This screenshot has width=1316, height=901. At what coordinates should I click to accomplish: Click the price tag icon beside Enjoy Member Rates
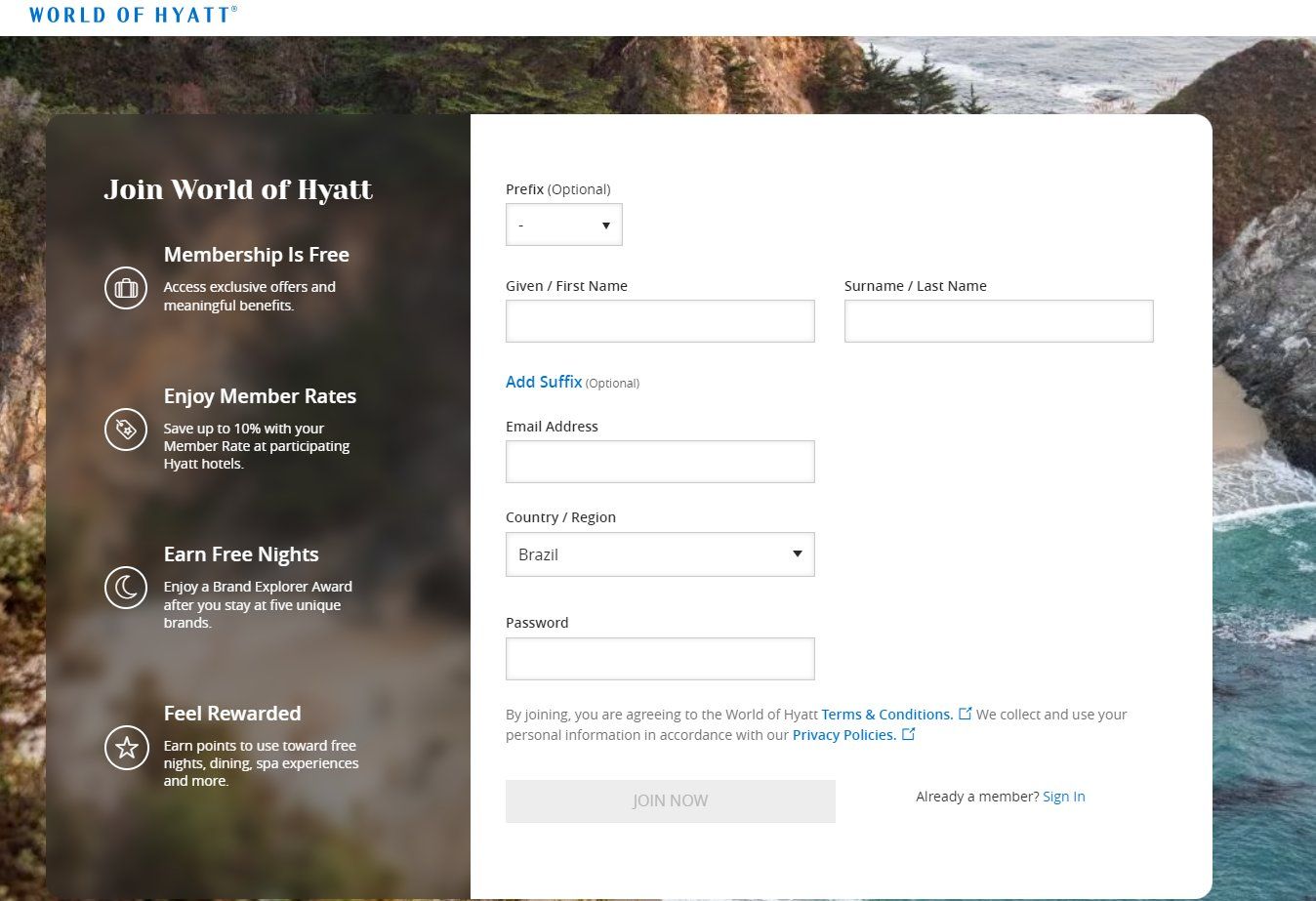click(126, 430)
